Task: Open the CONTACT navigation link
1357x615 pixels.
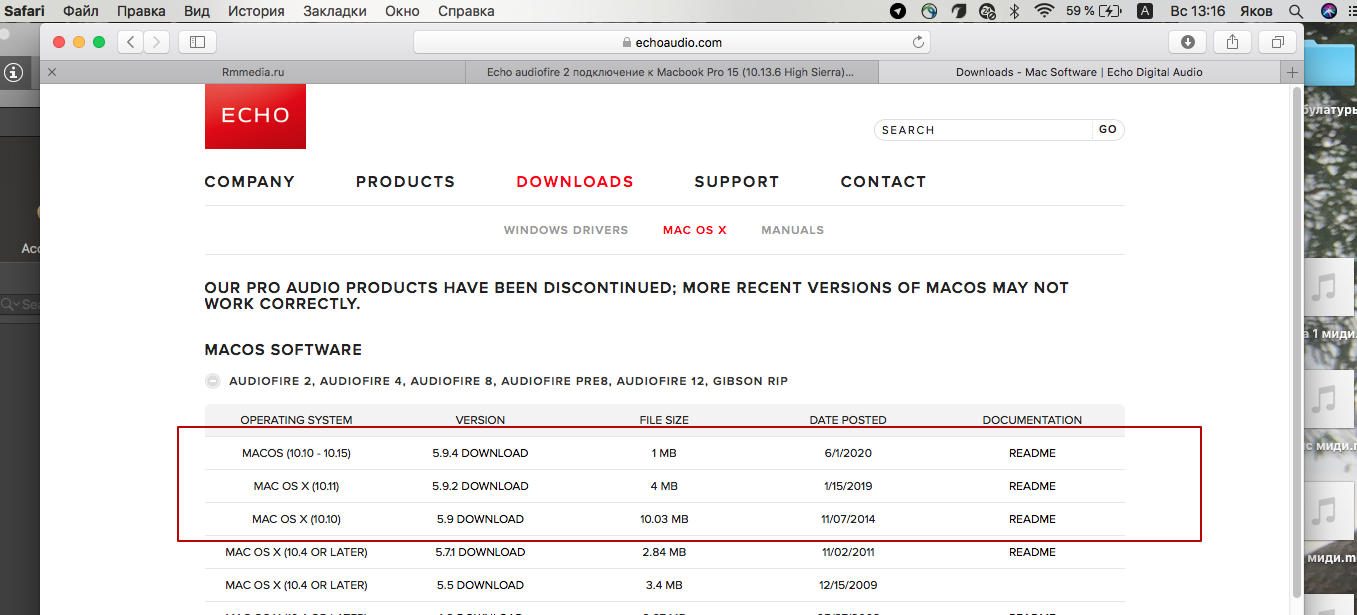Action: click(x=883, y=182)
